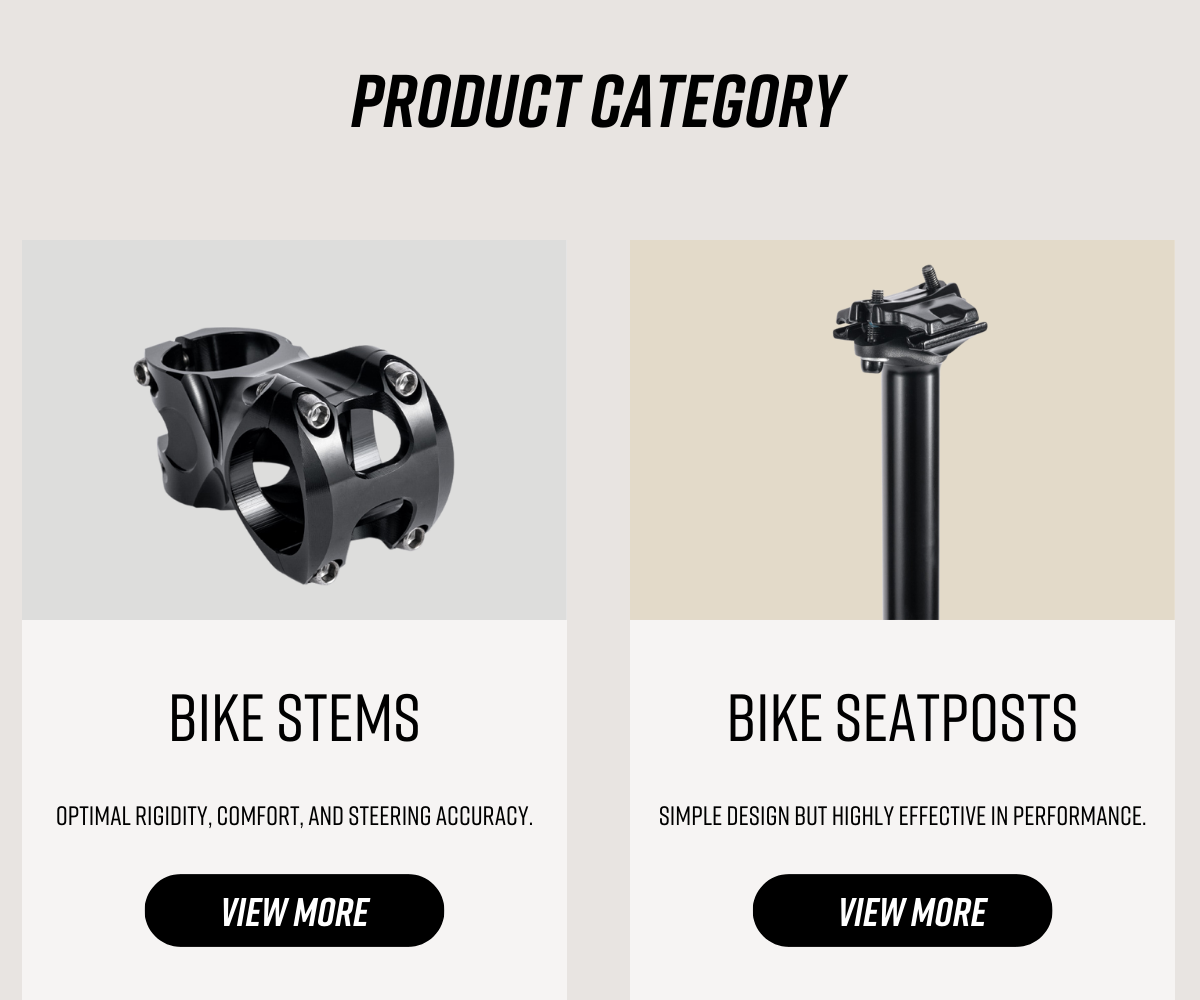
Task: Click the seatpost saddle clamp head
Action: point(908,318)
